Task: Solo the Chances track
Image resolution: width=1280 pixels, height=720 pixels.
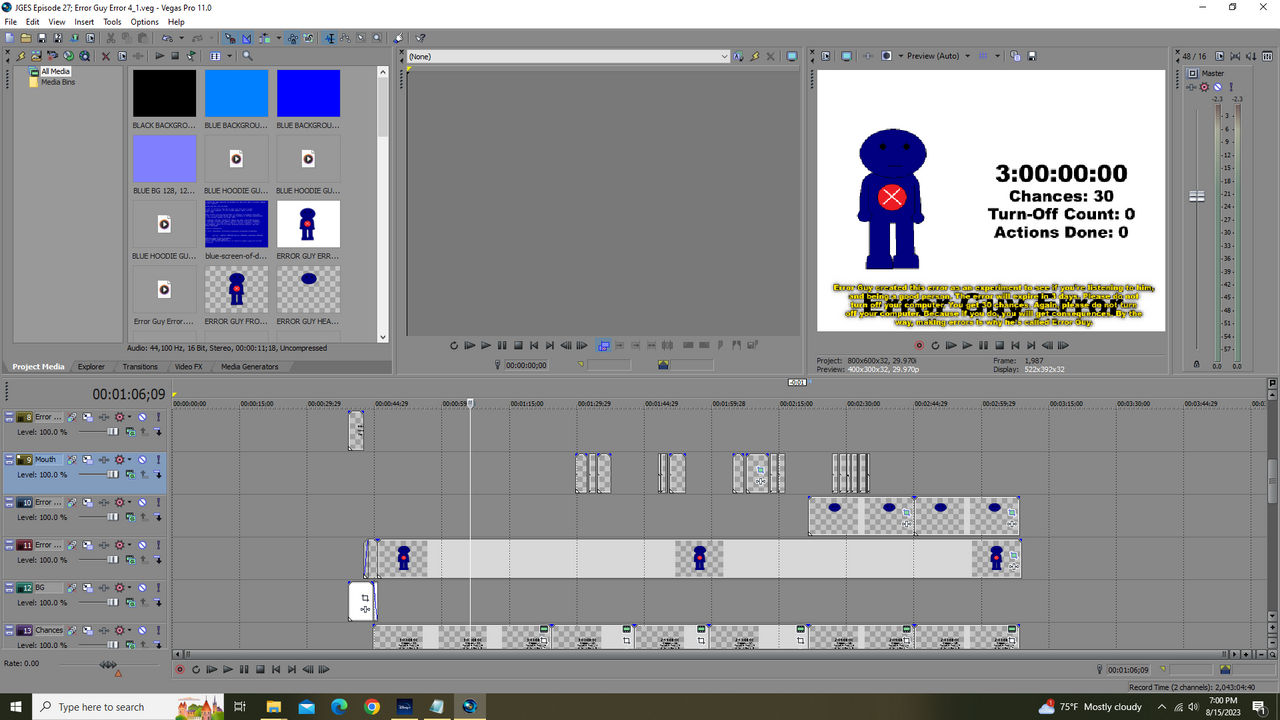Action: [158, 630]
